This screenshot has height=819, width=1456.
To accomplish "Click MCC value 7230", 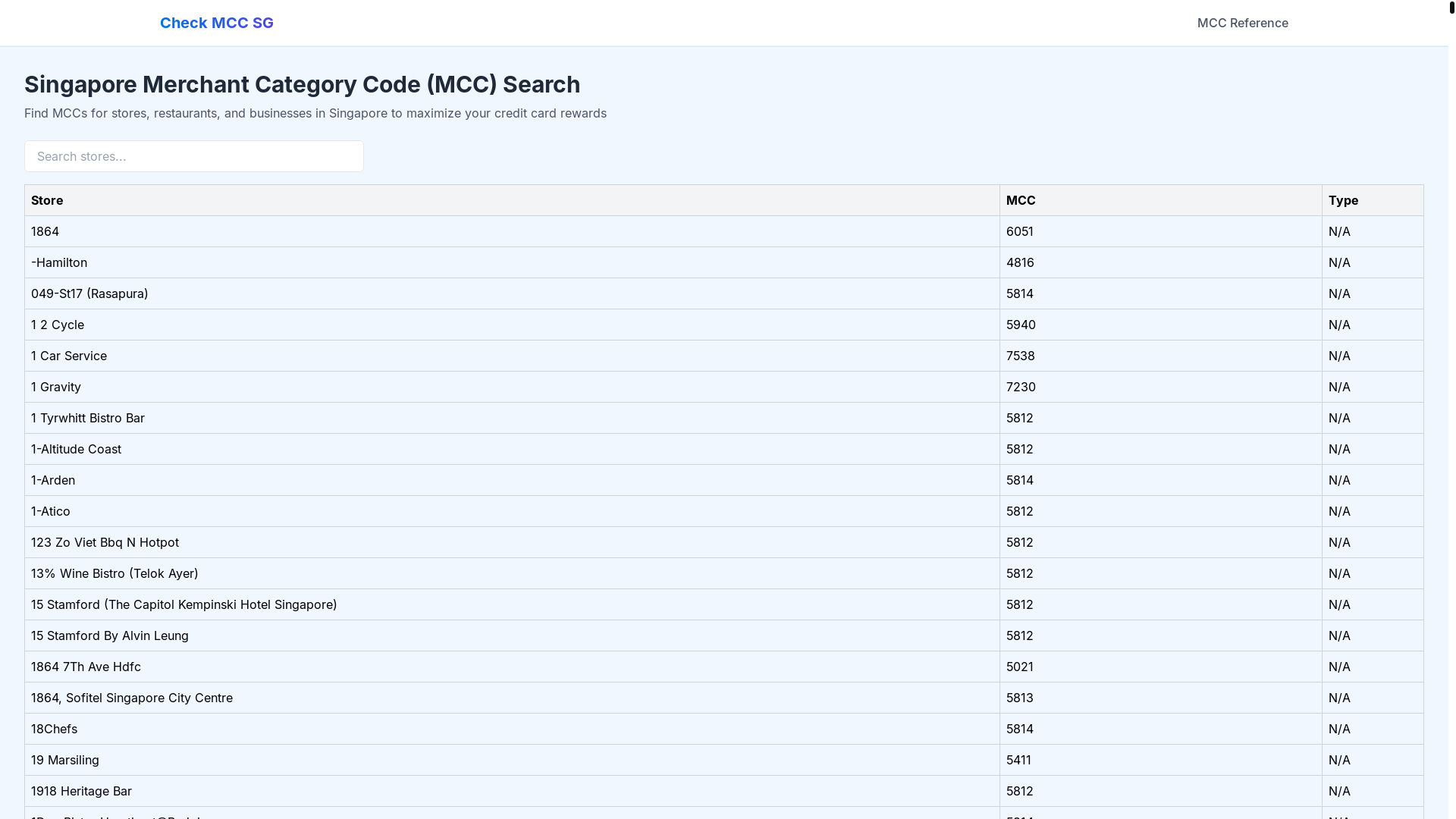I will 1160,387.
